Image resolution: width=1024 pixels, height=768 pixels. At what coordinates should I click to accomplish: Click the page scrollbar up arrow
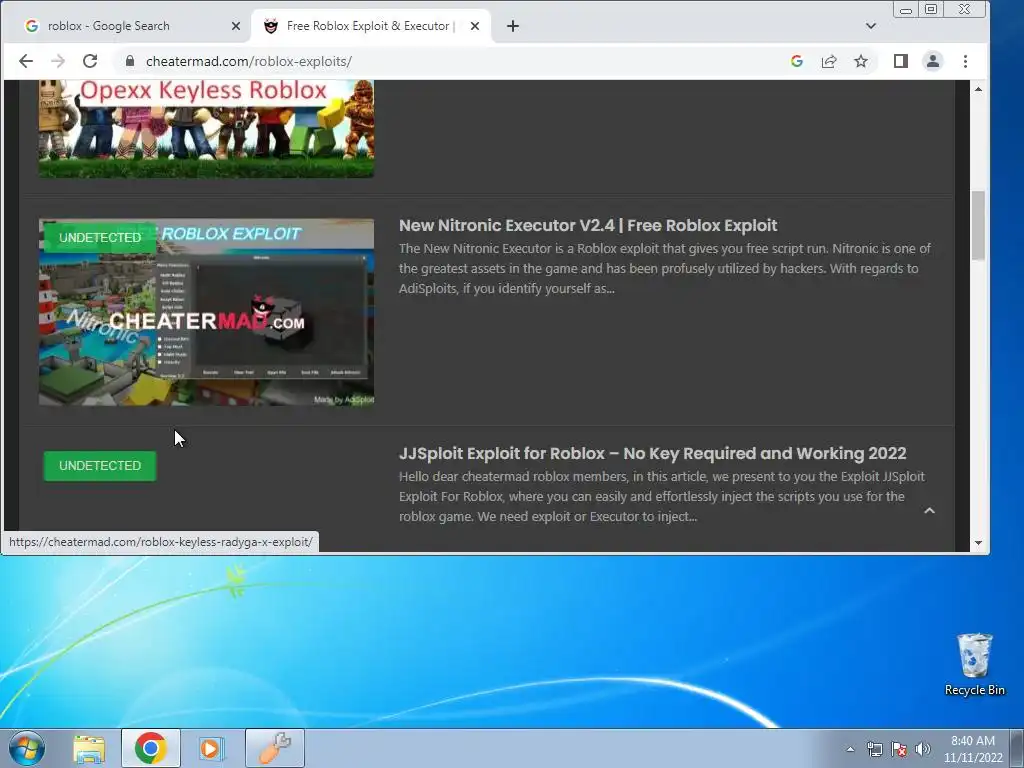coord(978,89)
